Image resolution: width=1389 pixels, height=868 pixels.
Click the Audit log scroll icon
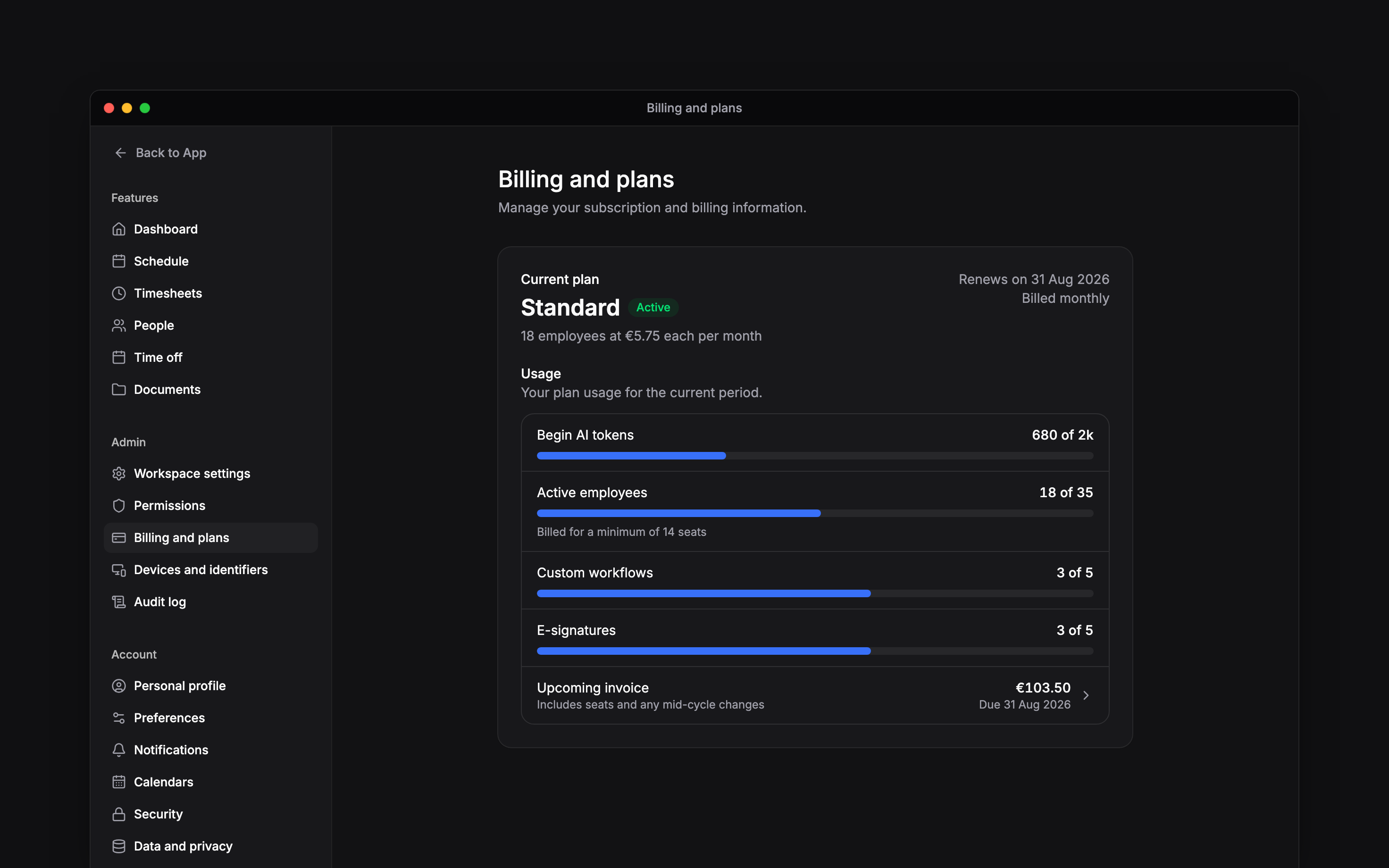tap(119, 601)
